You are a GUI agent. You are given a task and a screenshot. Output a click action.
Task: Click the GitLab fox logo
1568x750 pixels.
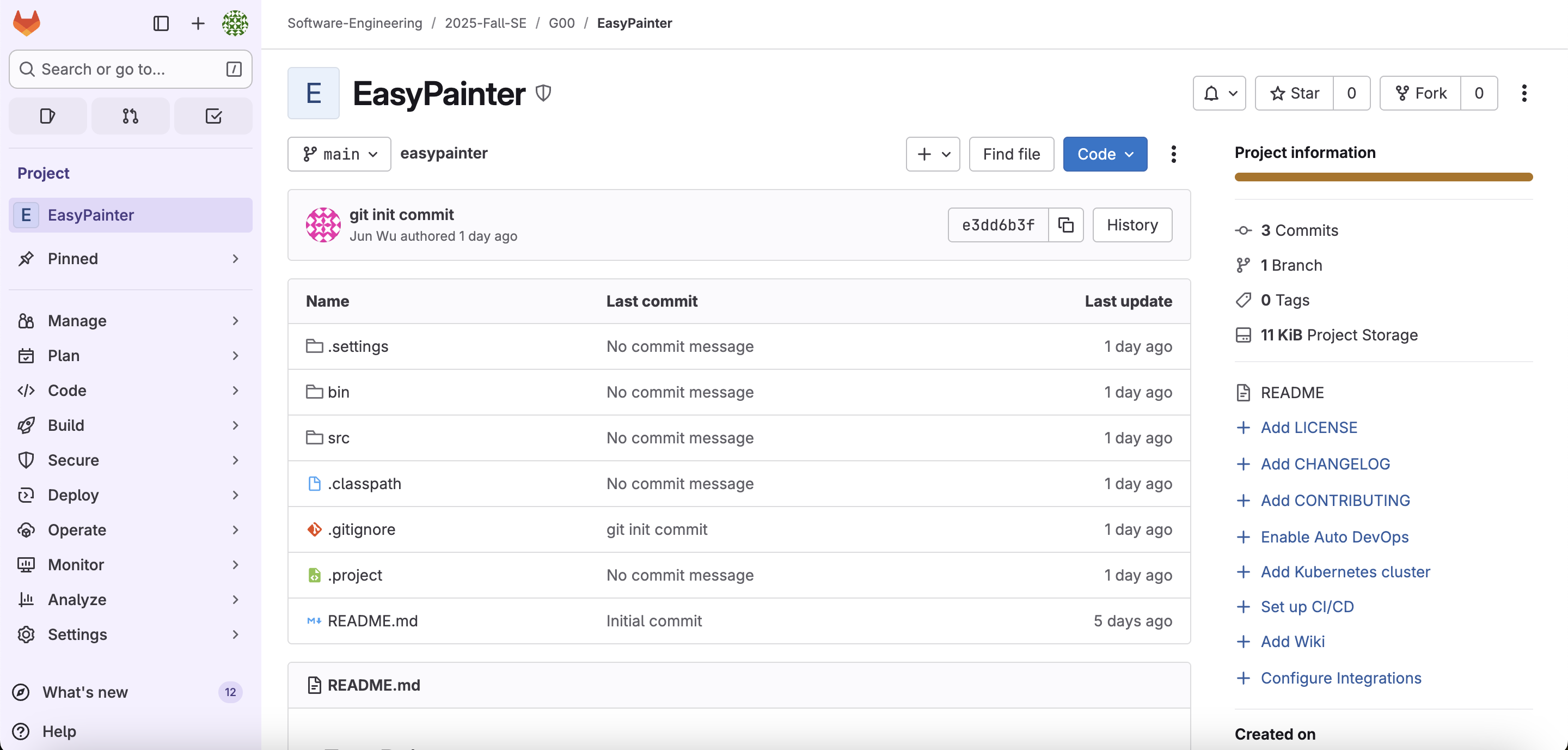27,23
